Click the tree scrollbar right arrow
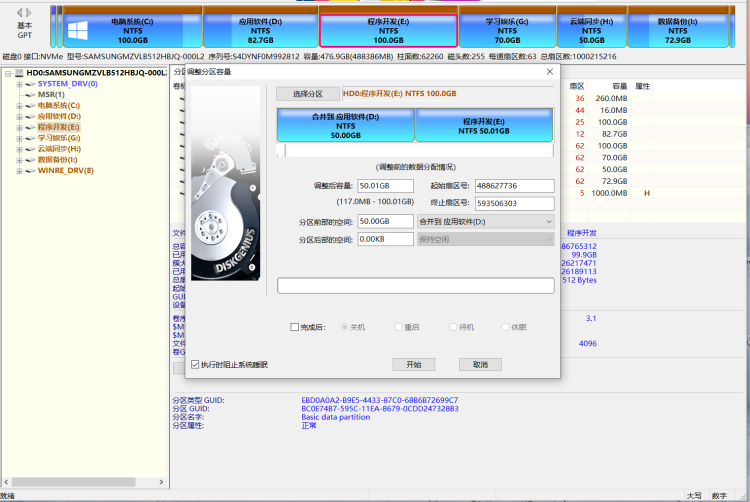The width and height of the screenshot is (750, 502). pos(161,482)
